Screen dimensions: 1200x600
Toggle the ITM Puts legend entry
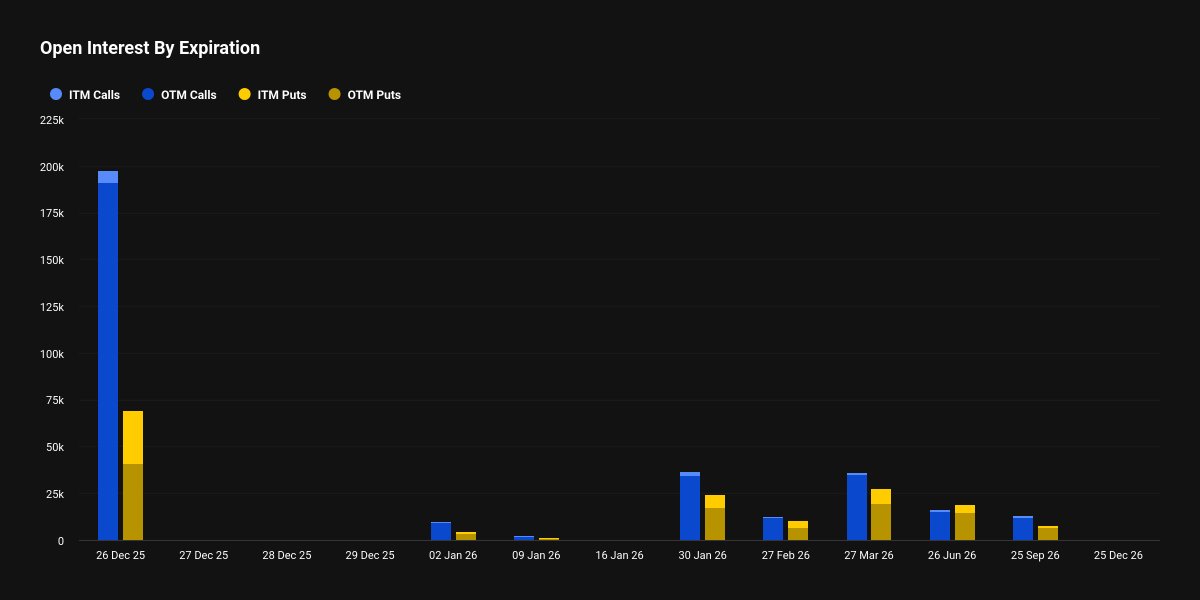pyautogui.click(x=272, y=95)
